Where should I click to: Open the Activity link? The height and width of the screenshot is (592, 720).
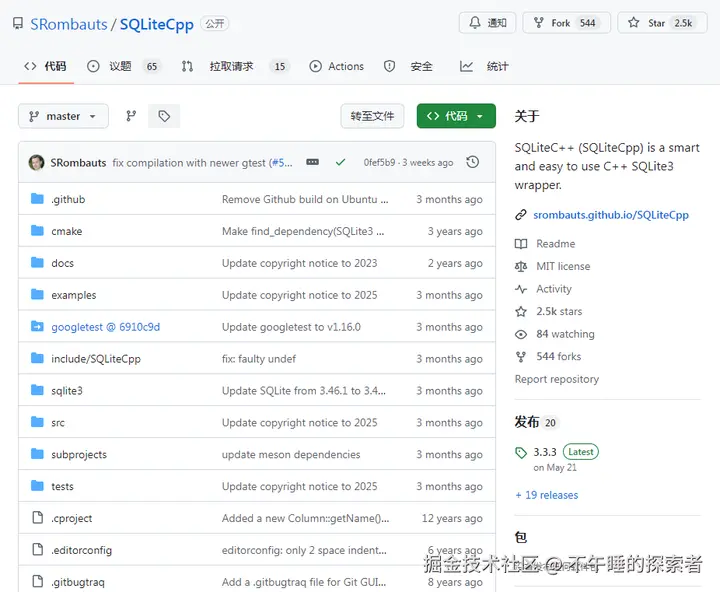point(554,289)
